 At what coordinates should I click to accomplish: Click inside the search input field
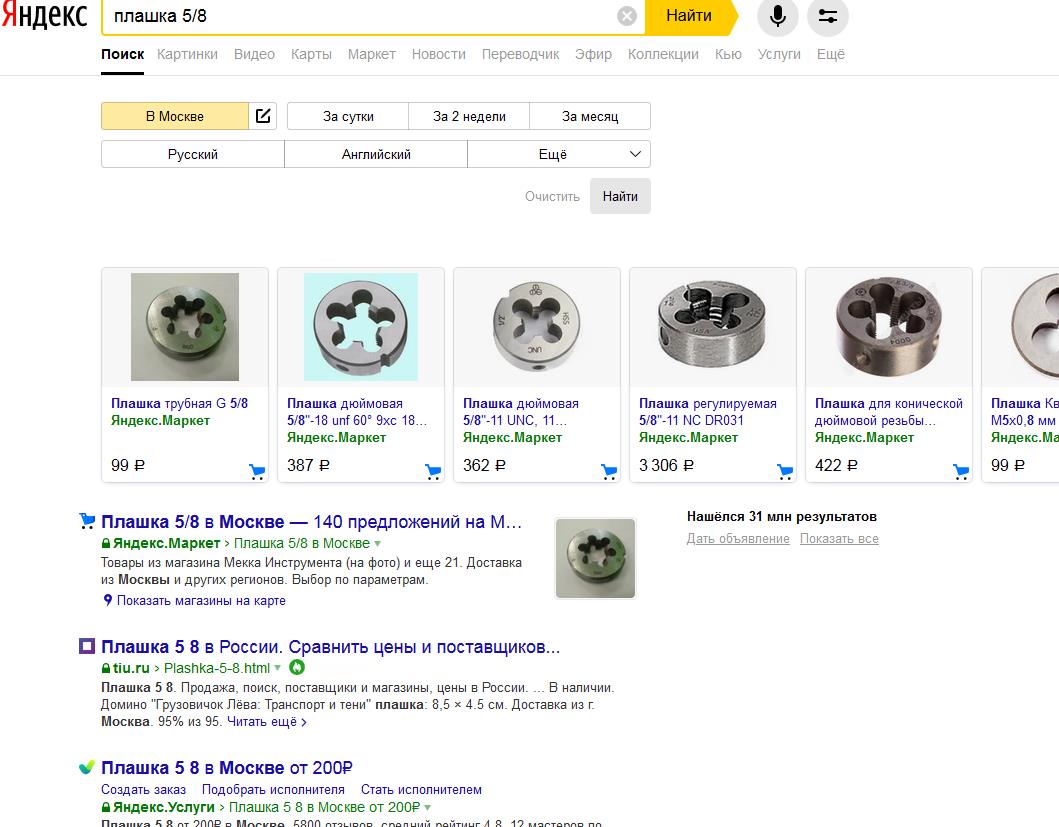(361, 16)
